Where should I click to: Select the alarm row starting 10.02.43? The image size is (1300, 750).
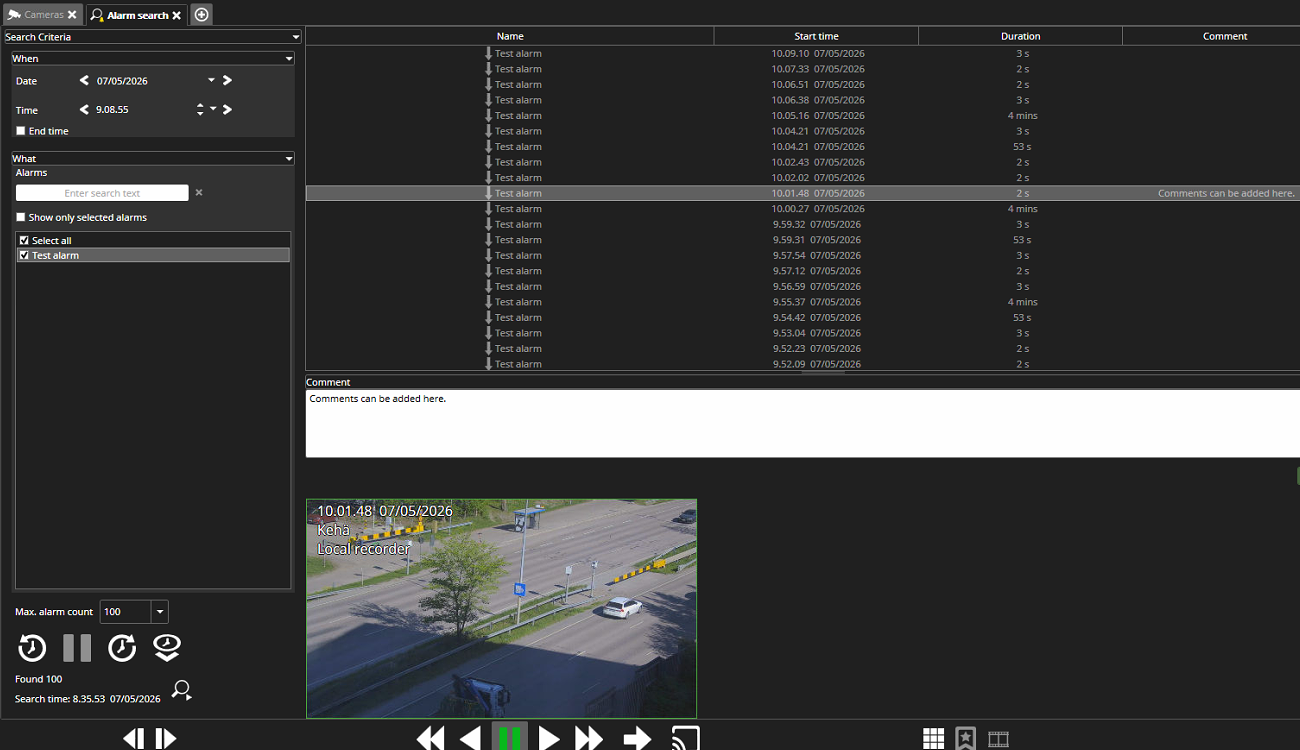[x=802, y=162]
